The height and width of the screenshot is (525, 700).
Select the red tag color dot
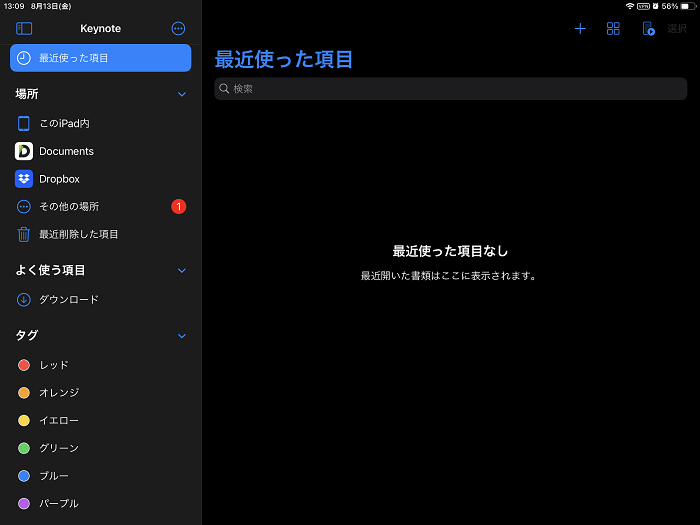[x=24, y=365]
